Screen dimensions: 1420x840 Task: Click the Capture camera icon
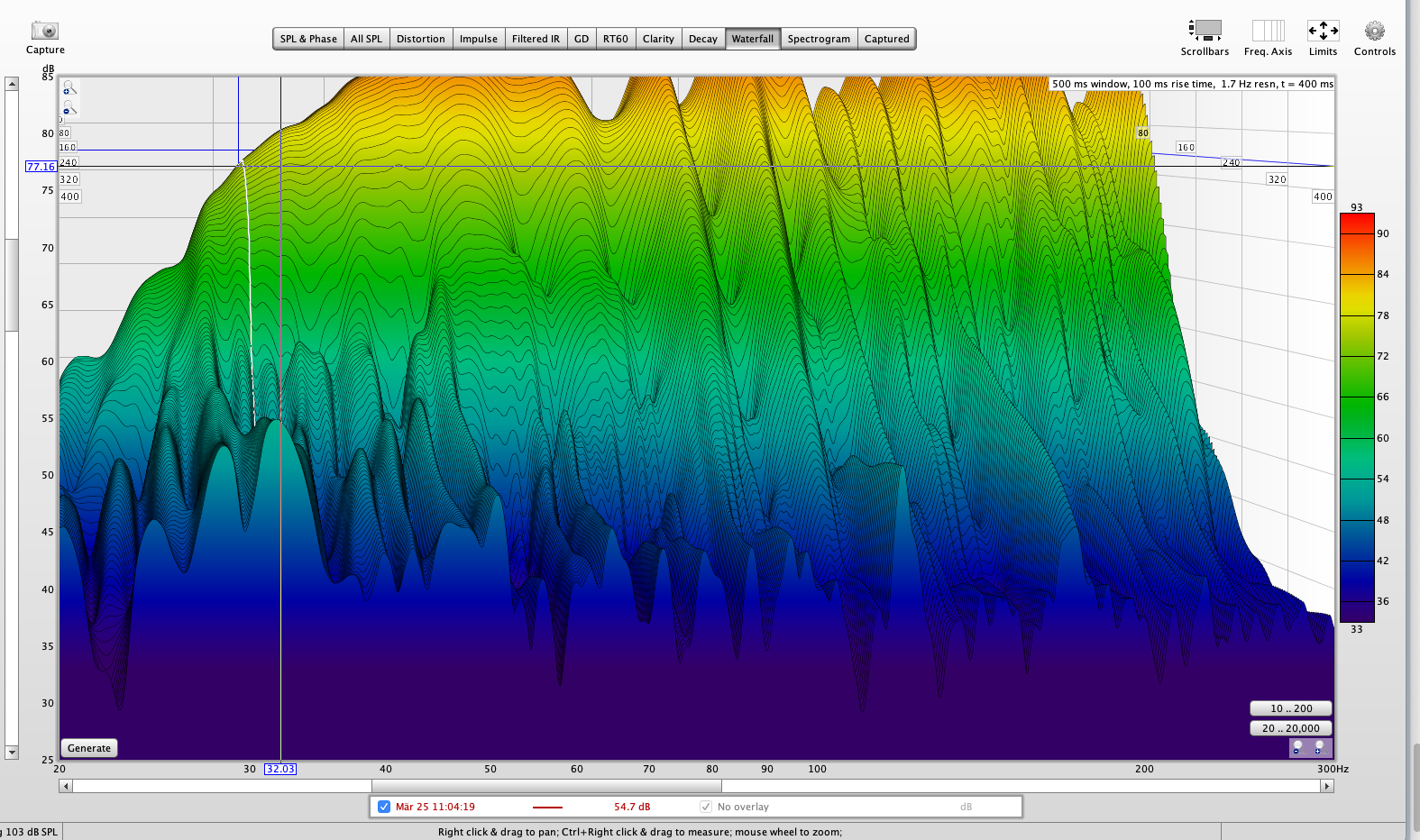[x=44, y=31]
